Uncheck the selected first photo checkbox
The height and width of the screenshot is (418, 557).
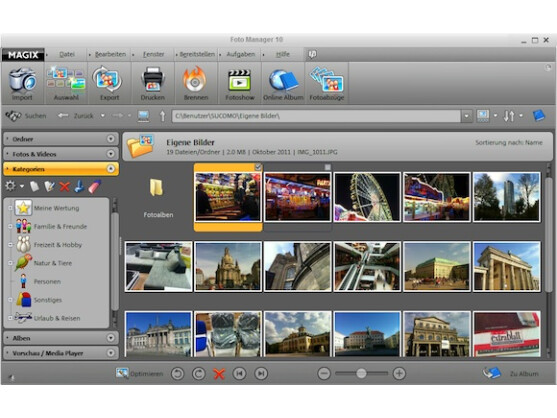coord(258,167)
